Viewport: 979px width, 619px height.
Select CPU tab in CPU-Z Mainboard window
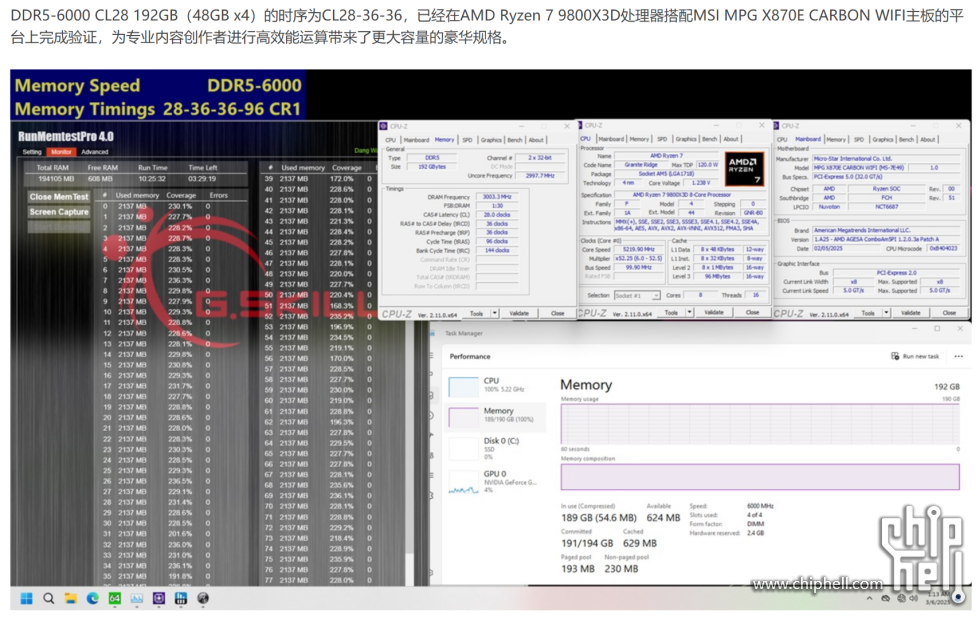(782, 140)
